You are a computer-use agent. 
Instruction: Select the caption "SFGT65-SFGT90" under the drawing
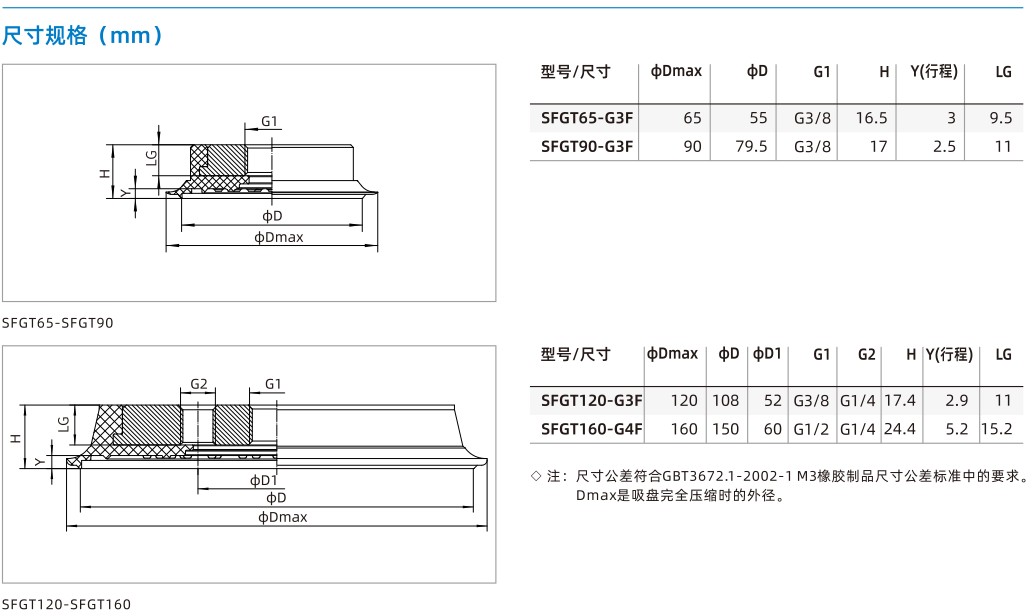[x=58, y=323]
